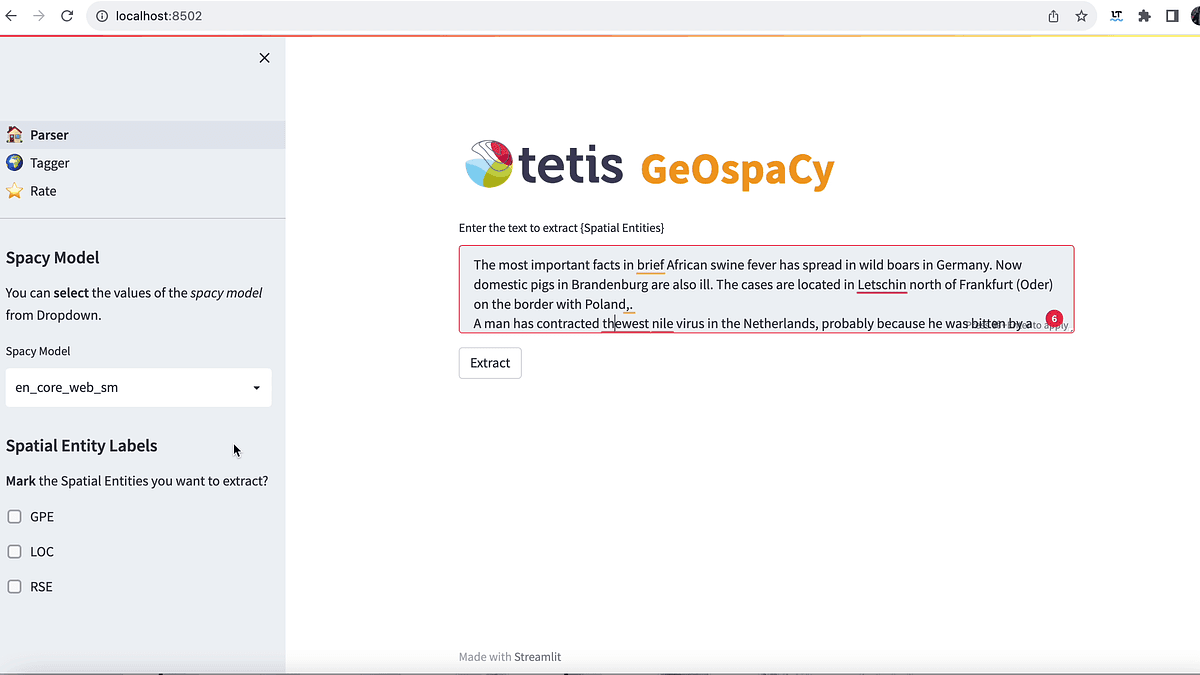The width and height of the screenshot is (1200, 675).
Task: Open the Rate page in sidebar
Action: point(142,191)
